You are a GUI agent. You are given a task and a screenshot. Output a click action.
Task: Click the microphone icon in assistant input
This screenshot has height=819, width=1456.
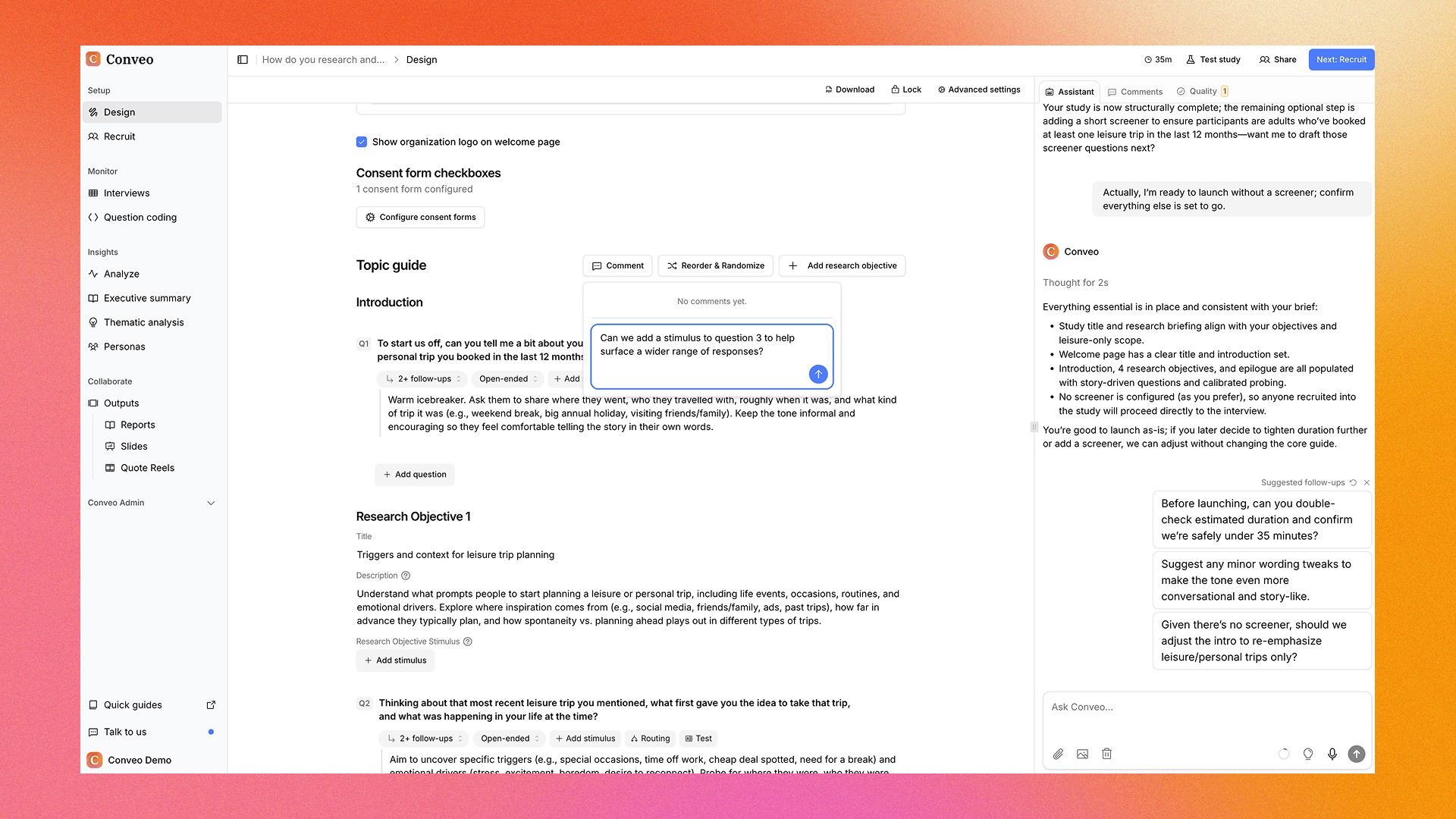(1332, 754)
